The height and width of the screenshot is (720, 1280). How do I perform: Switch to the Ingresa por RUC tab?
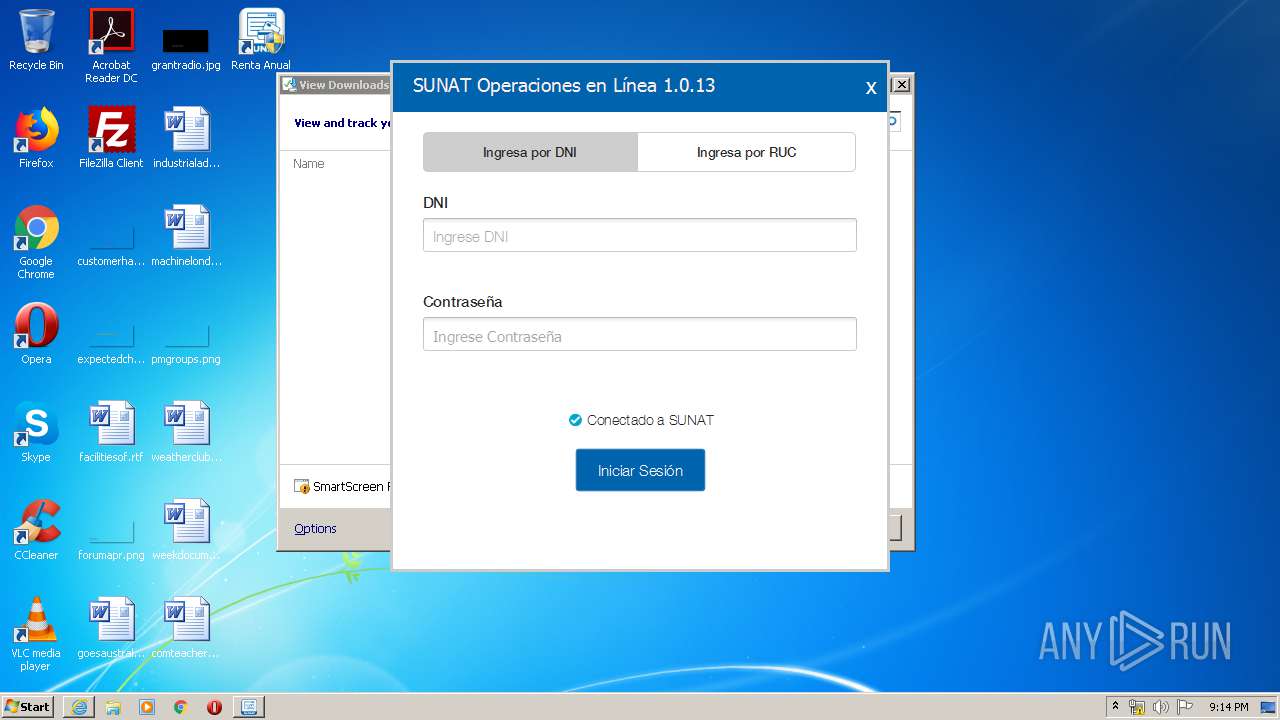pos(746,152)
